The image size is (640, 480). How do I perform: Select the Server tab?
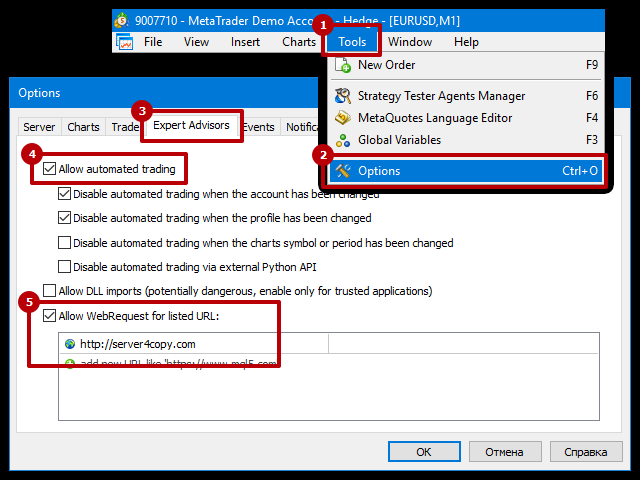pyautogui.click(x=39, y=127)
